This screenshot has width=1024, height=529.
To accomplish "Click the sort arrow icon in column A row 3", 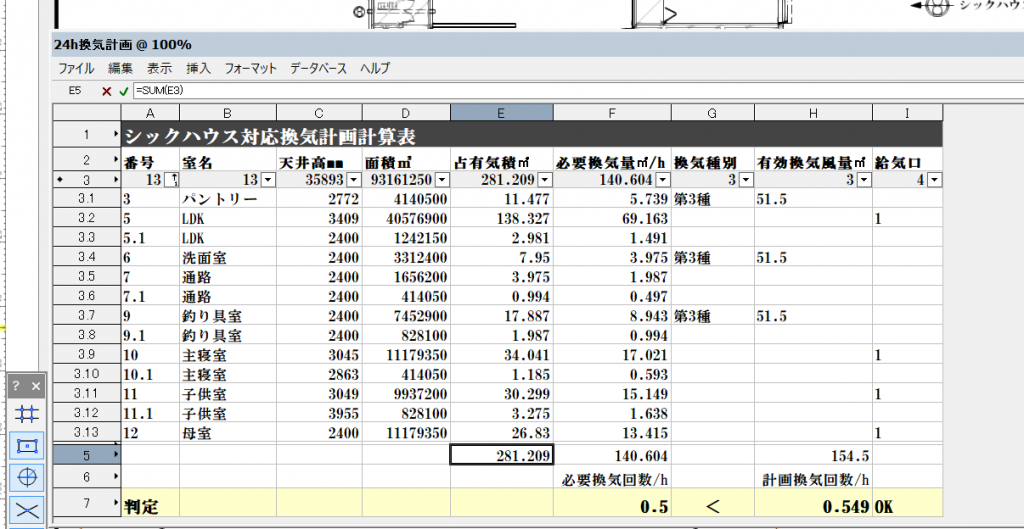I will click(x=170, y=180).
